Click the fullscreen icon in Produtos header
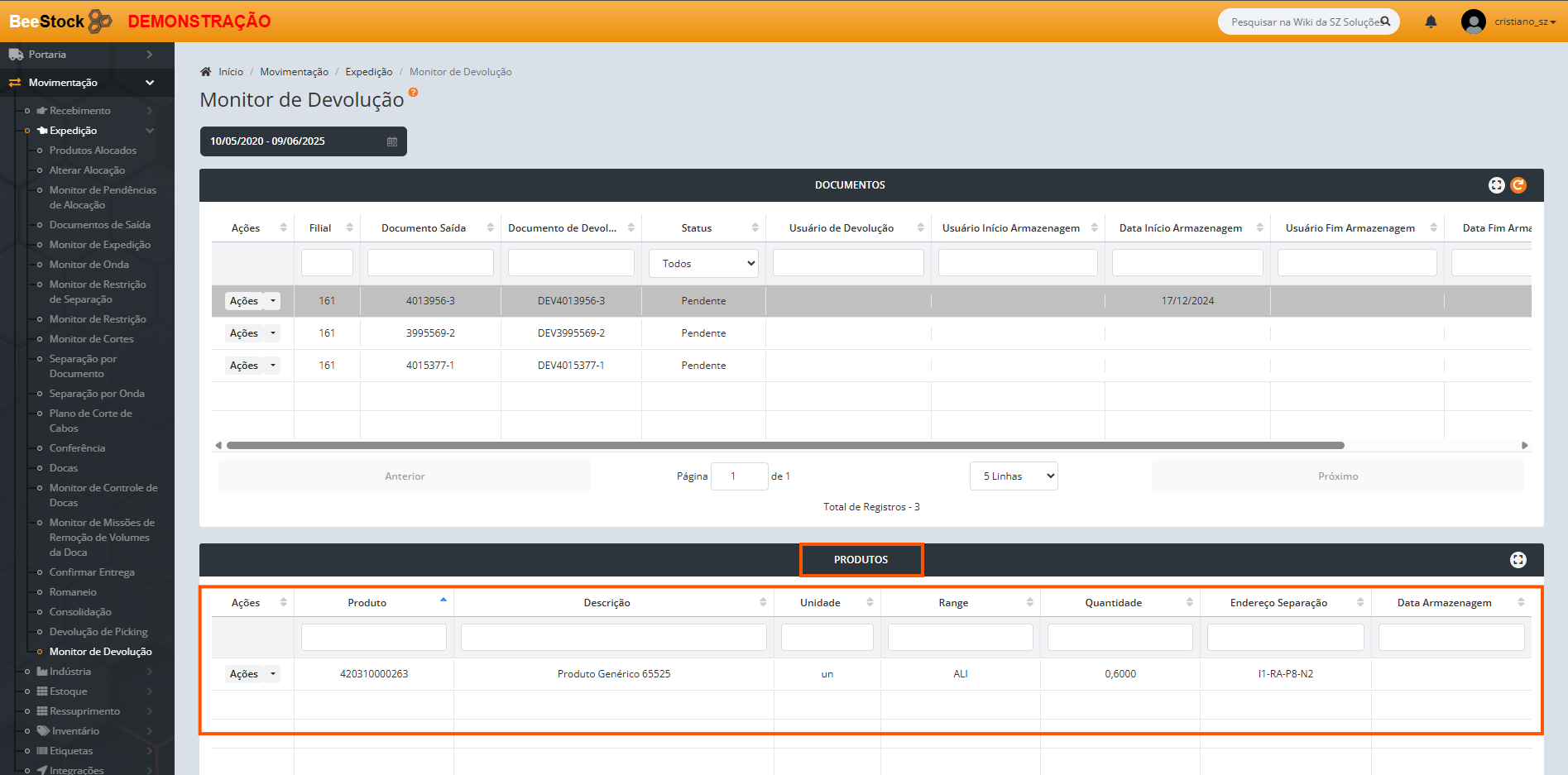The height and width of the screenshot is (775, 1568). pyautogui.click(x=1518, y=560)
